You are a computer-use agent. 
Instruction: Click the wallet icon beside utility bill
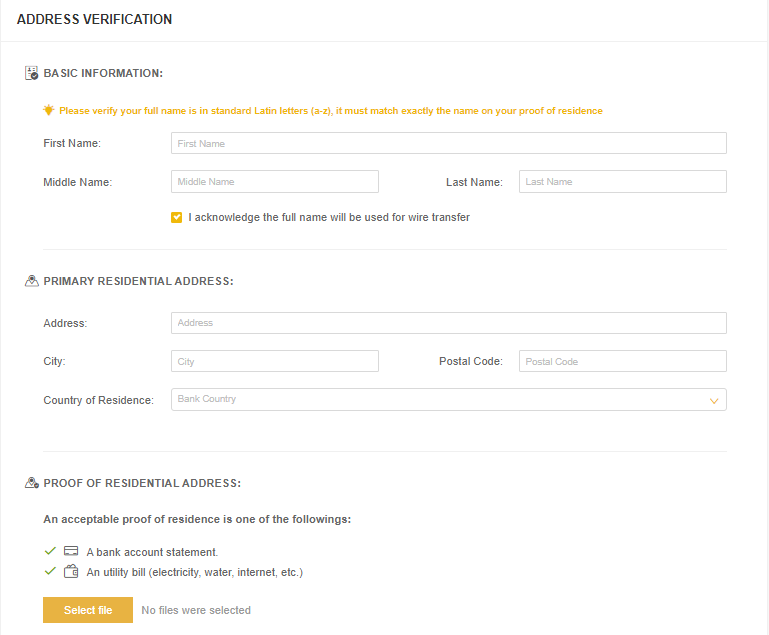click(71, 572)
